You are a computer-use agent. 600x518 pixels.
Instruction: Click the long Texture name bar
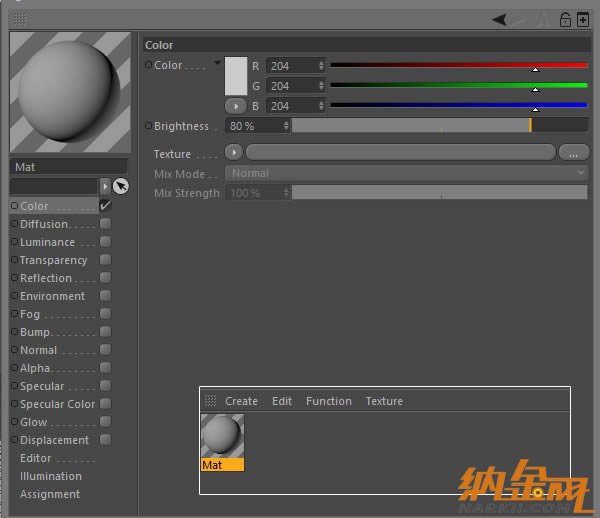[401, 153]
